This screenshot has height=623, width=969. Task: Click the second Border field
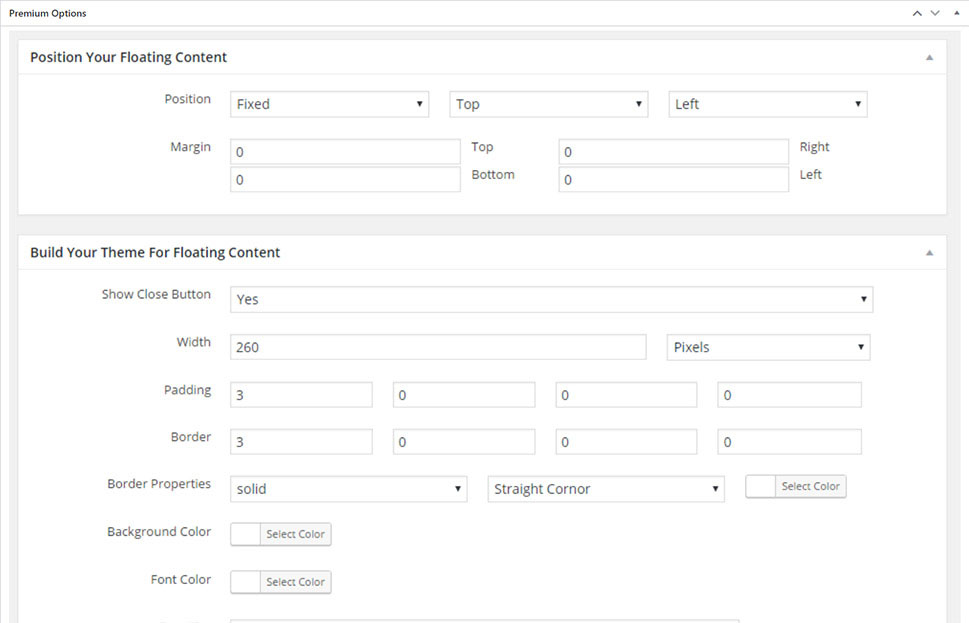[x=464, y=442]
